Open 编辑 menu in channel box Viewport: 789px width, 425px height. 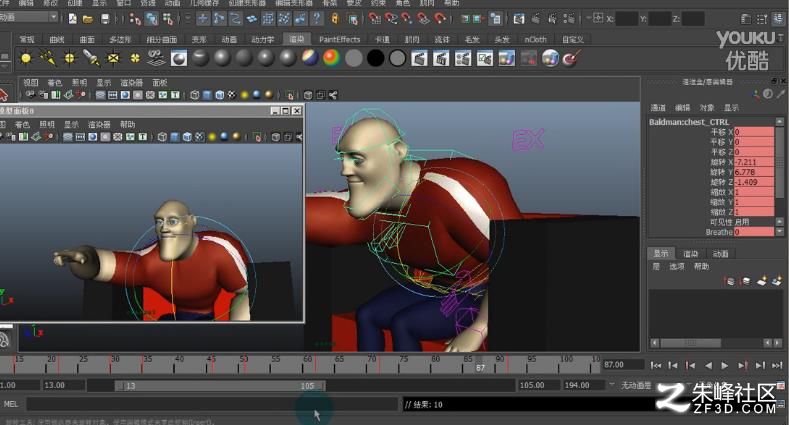point(682,108)
